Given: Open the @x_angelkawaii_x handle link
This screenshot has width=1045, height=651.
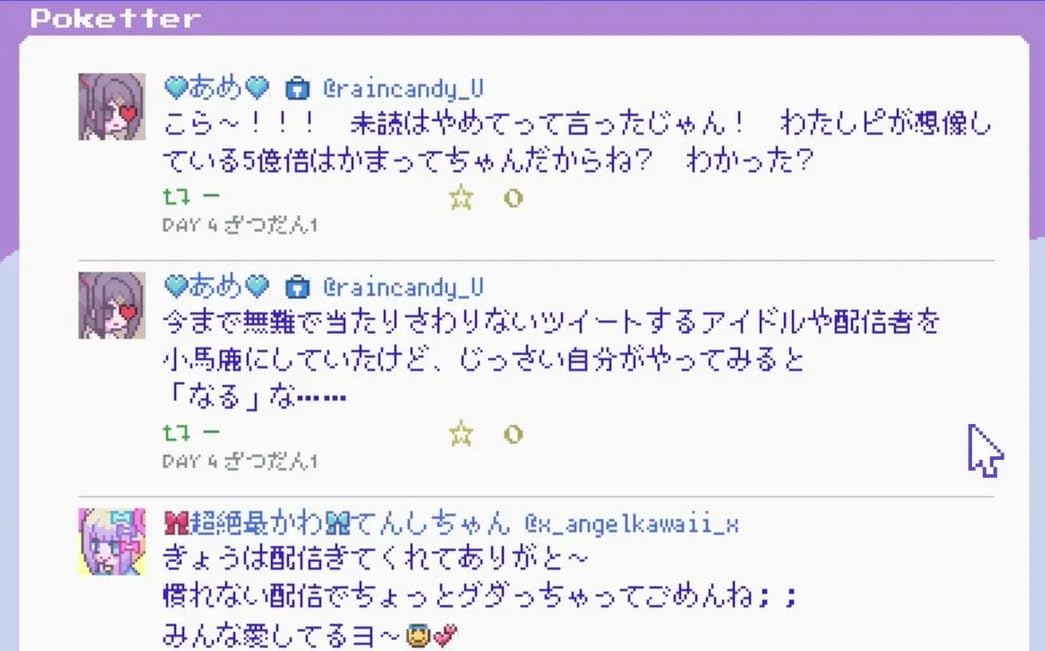Looking at the screenshot, I should coord(632,524).
